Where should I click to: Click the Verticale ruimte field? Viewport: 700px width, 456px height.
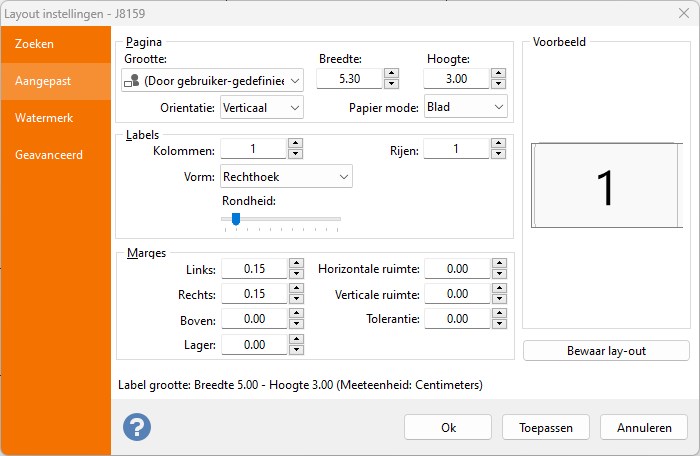pyautogui.click(x=458, y=293)
